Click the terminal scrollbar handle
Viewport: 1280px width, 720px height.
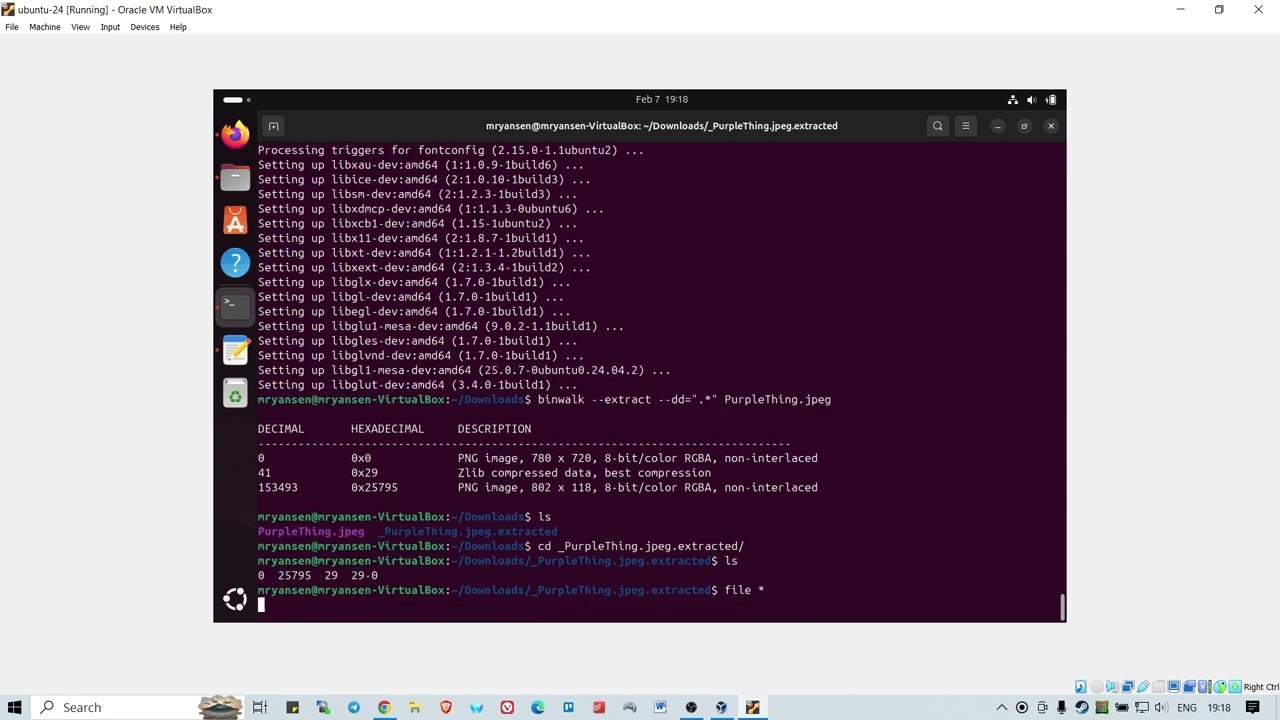[x=1062, y=606]
